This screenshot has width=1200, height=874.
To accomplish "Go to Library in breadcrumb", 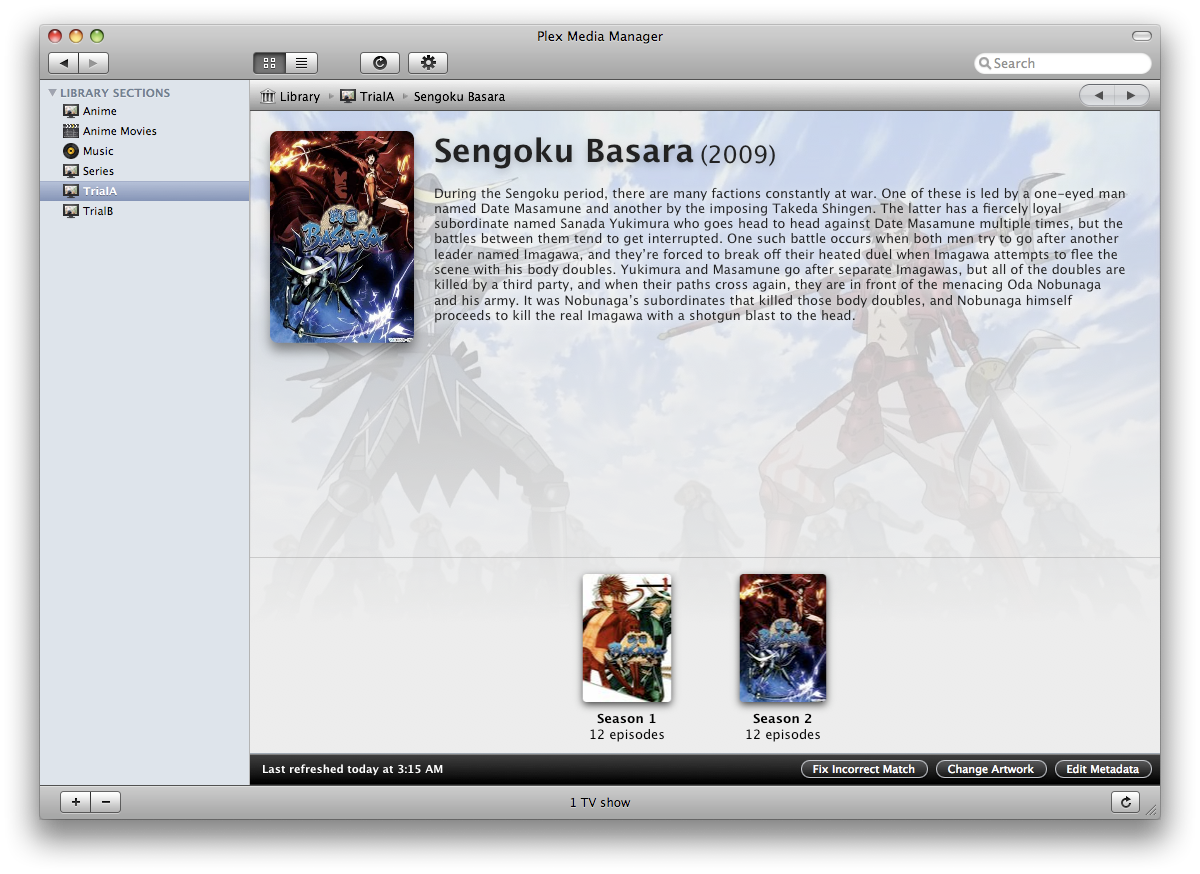I will pyautogui.click(x=300, y=97).
